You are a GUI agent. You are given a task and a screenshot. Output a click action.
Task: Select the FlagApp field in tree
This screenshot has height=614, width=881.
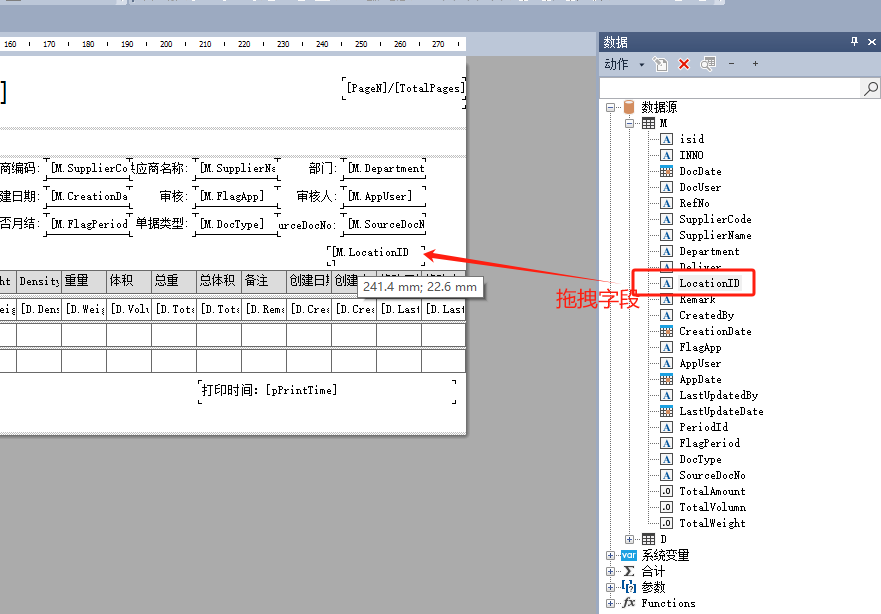click(x=700, y=347)
